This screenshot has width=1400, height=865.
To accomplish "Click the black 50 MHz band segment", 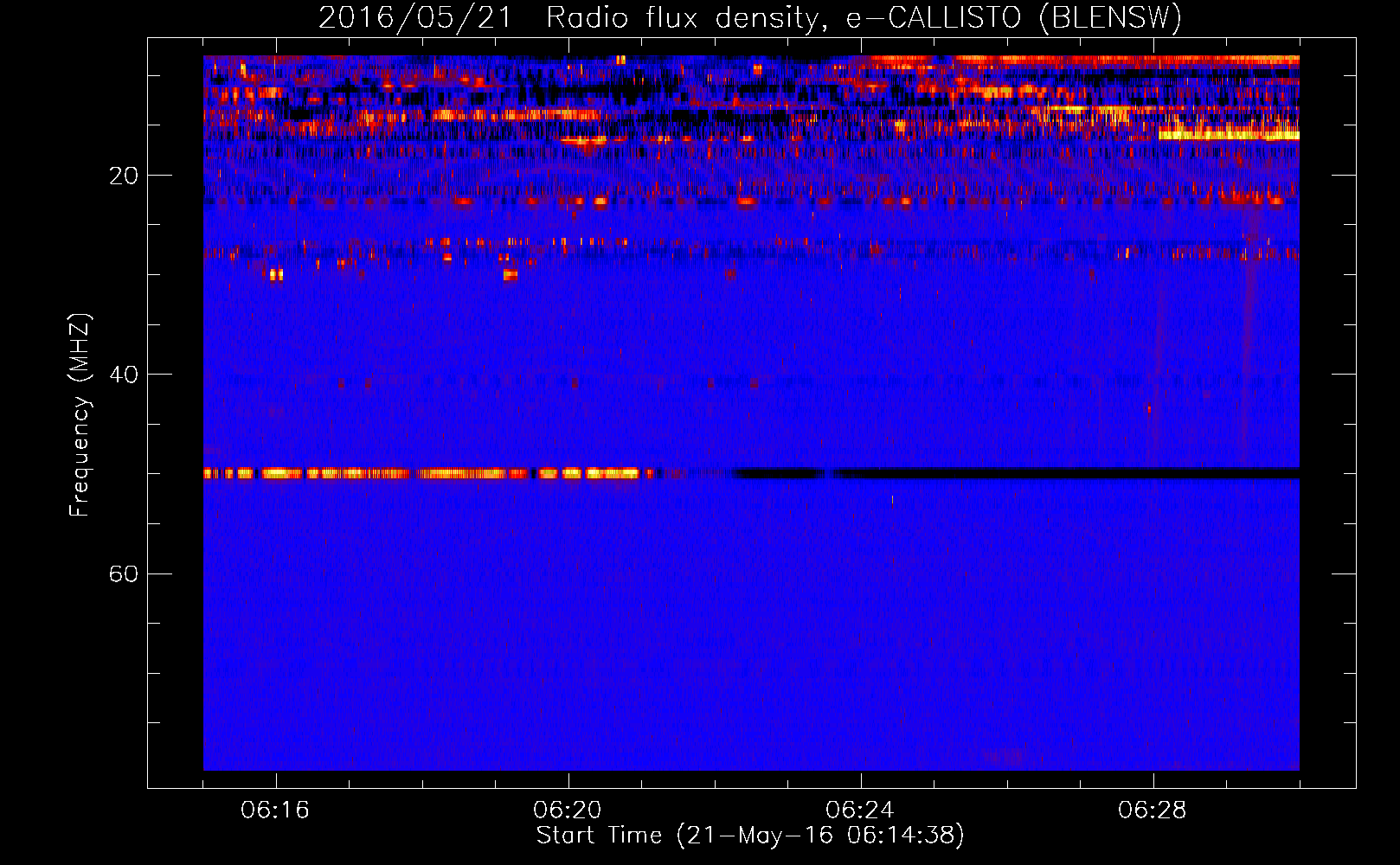I will (x=1017, y=473).
